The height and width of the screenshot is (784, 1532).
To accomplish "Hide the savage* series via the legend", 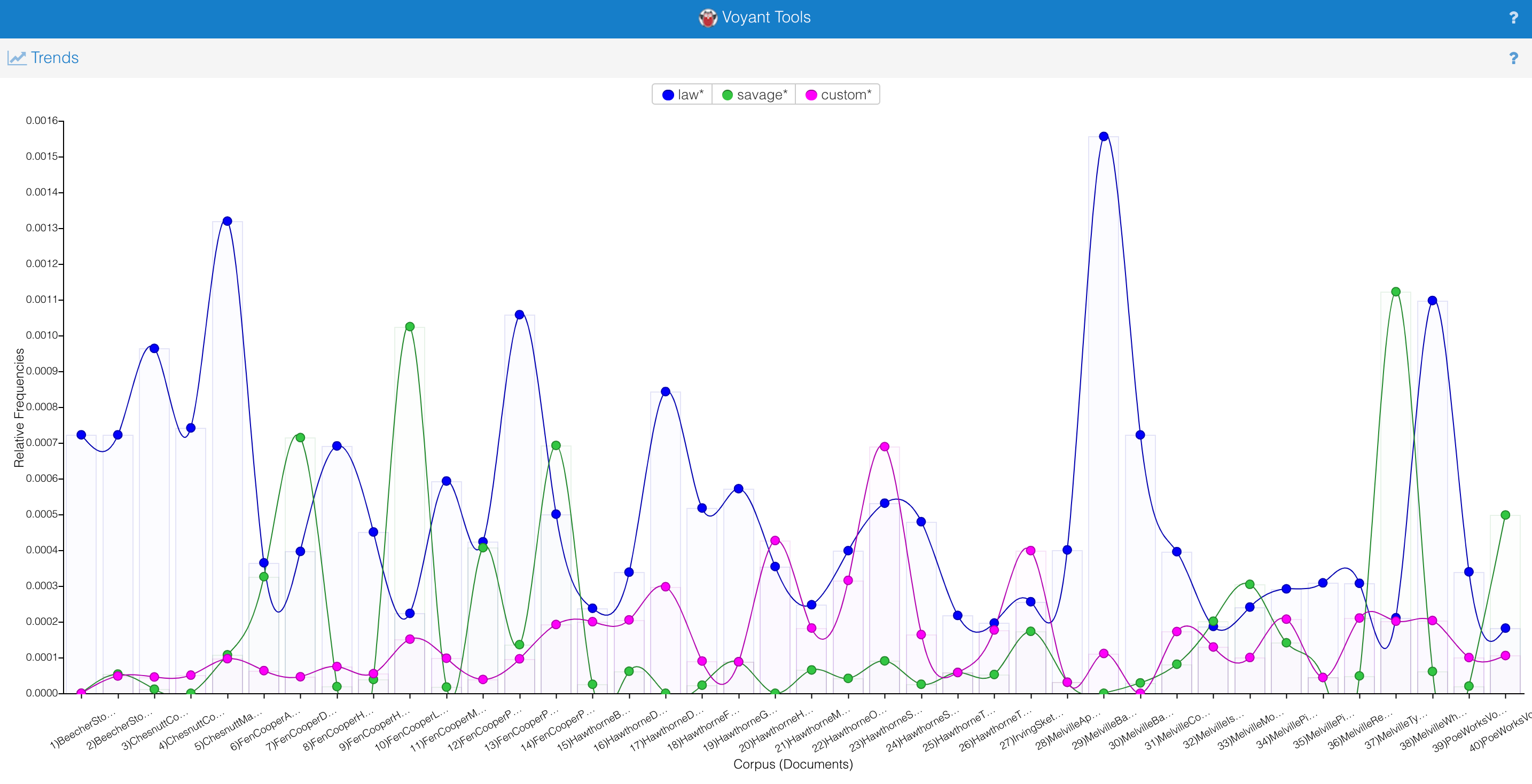I will pyautogui.click(x=754, y=95).
